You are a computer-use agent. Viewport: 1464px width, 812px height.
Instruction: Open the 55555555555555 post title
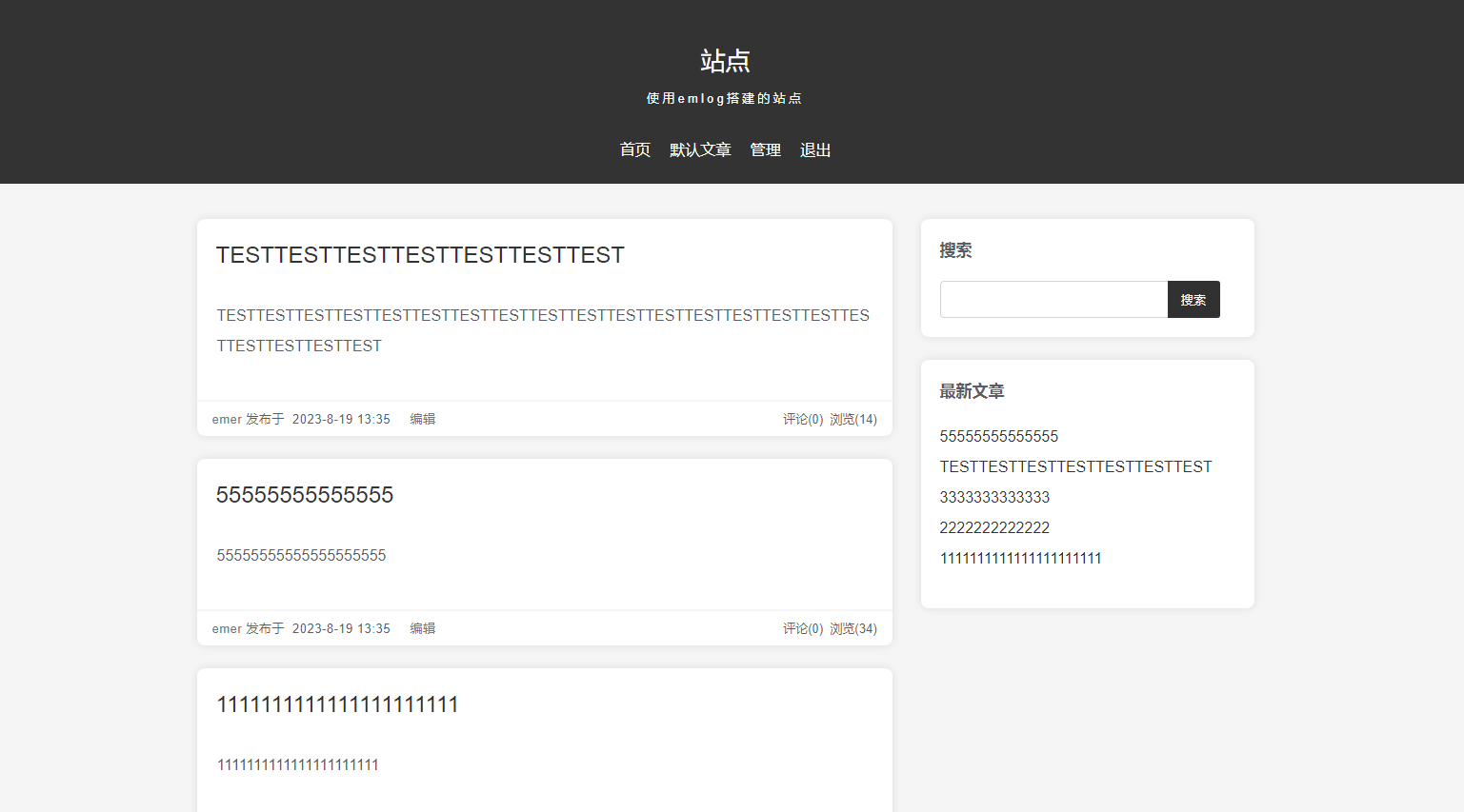pos(305,495)
